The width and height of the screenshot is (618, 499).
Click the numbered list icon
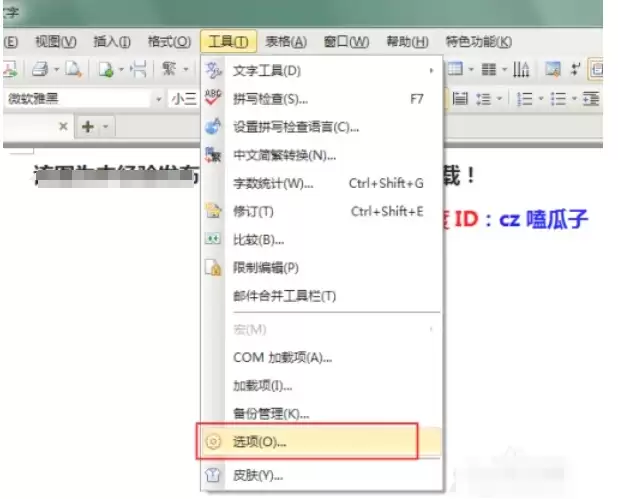click(524, 99)
